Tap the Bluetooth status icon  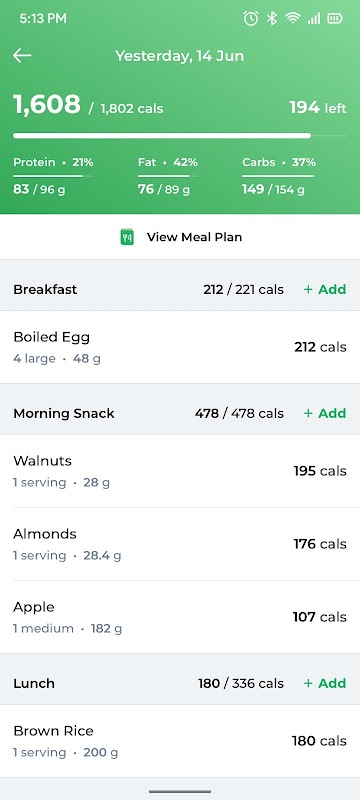(x=272, y=19)
